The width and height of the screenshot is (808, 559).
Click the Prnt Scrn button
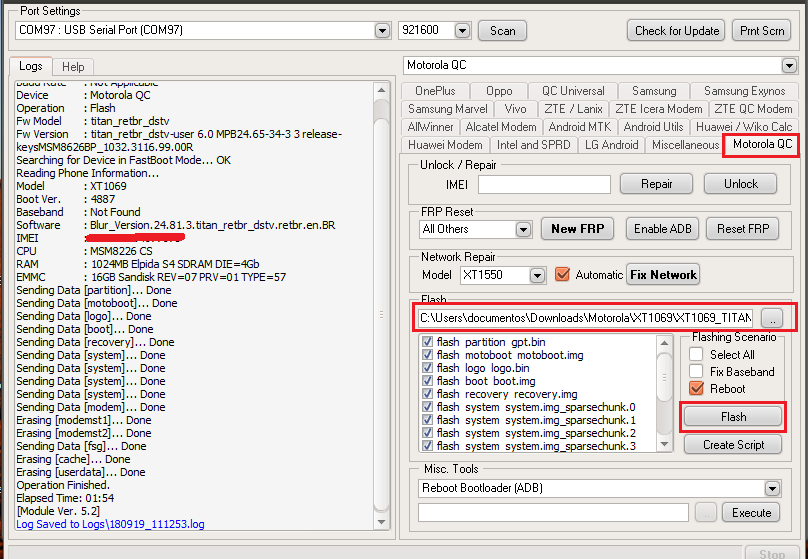pyautogui.click(x=762, y=31)
